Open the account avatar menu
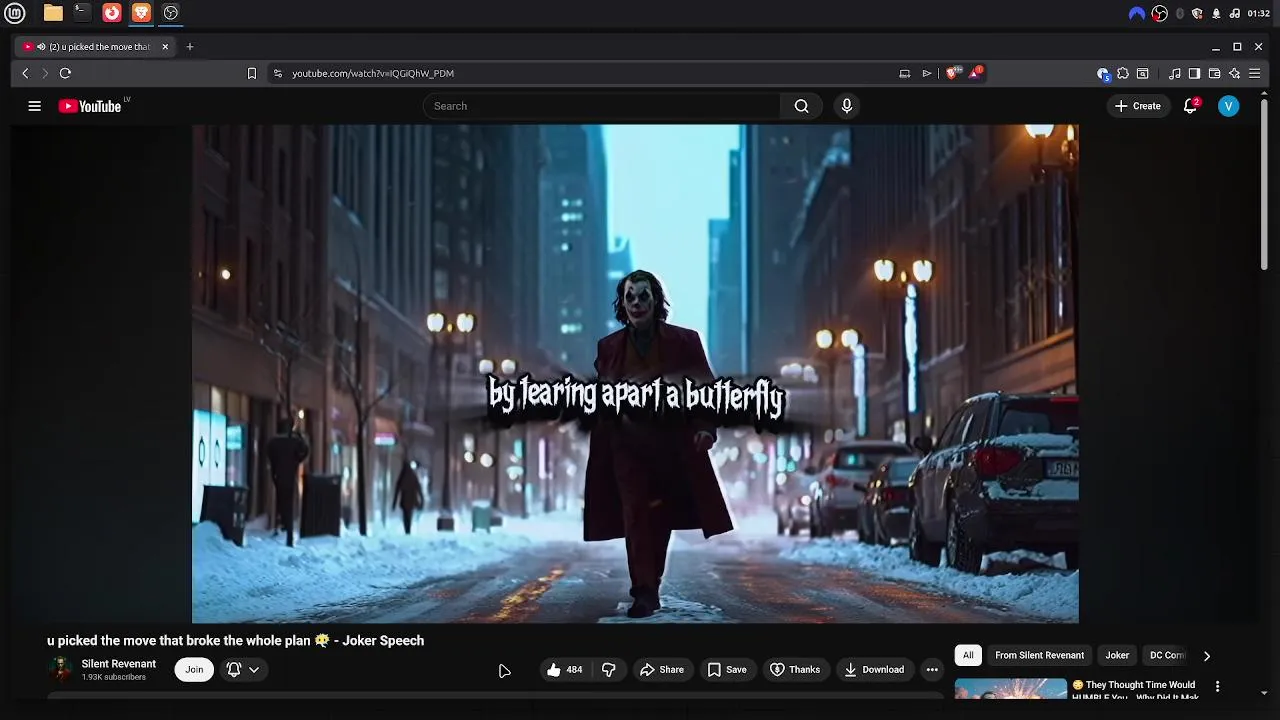 point(1229,106)
